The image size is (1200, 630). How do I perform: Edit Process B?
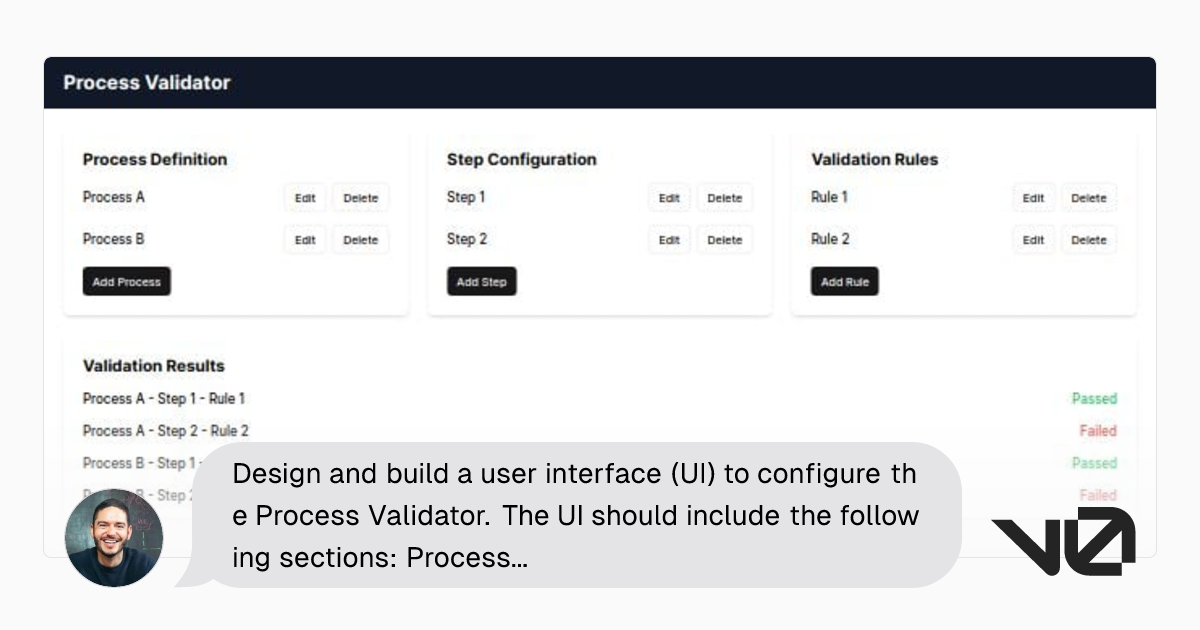[x=304, y=239]
